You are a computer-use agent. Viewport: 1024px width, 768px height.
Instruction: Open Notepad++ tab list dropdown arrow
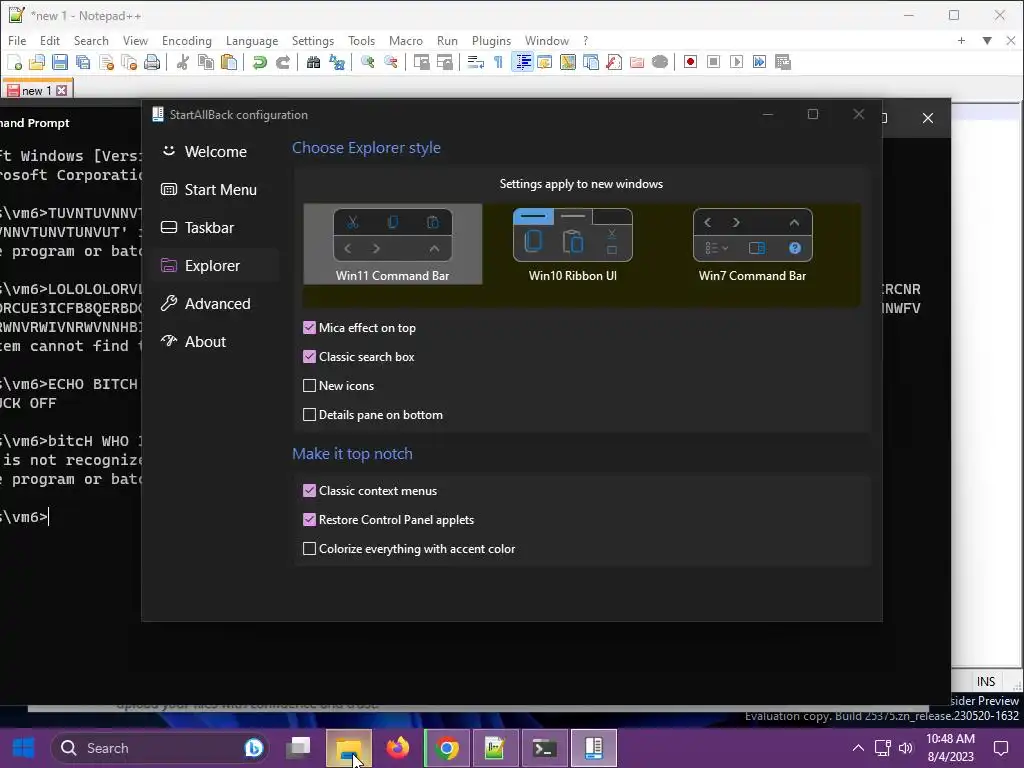pos(987,40)
